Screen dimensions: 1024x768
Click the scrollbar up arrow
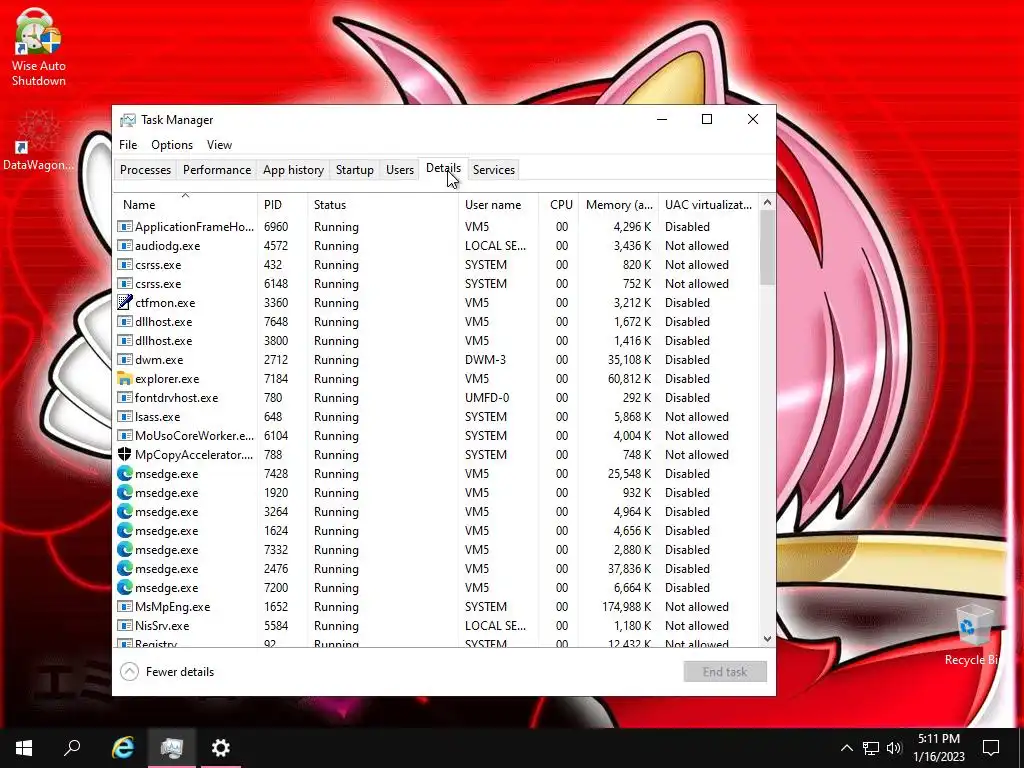click(767, 203)
